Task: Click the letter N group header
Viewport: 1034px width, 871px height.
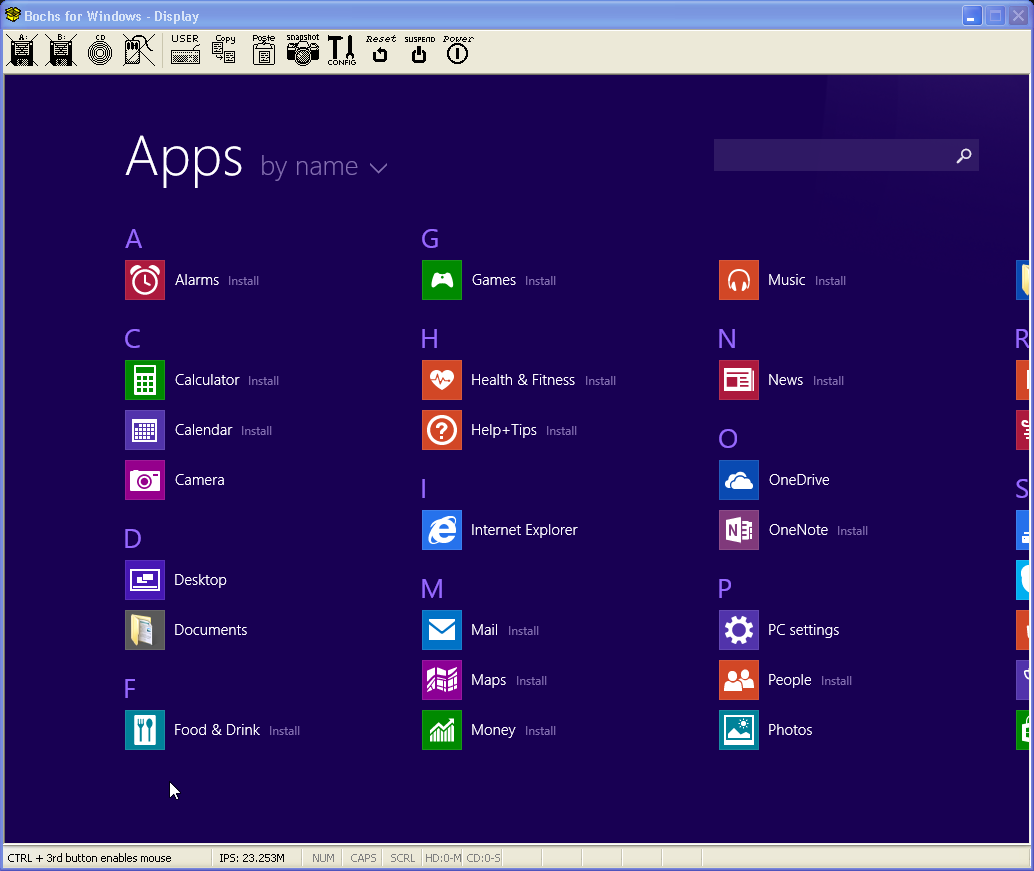Action: coord(727,339)
